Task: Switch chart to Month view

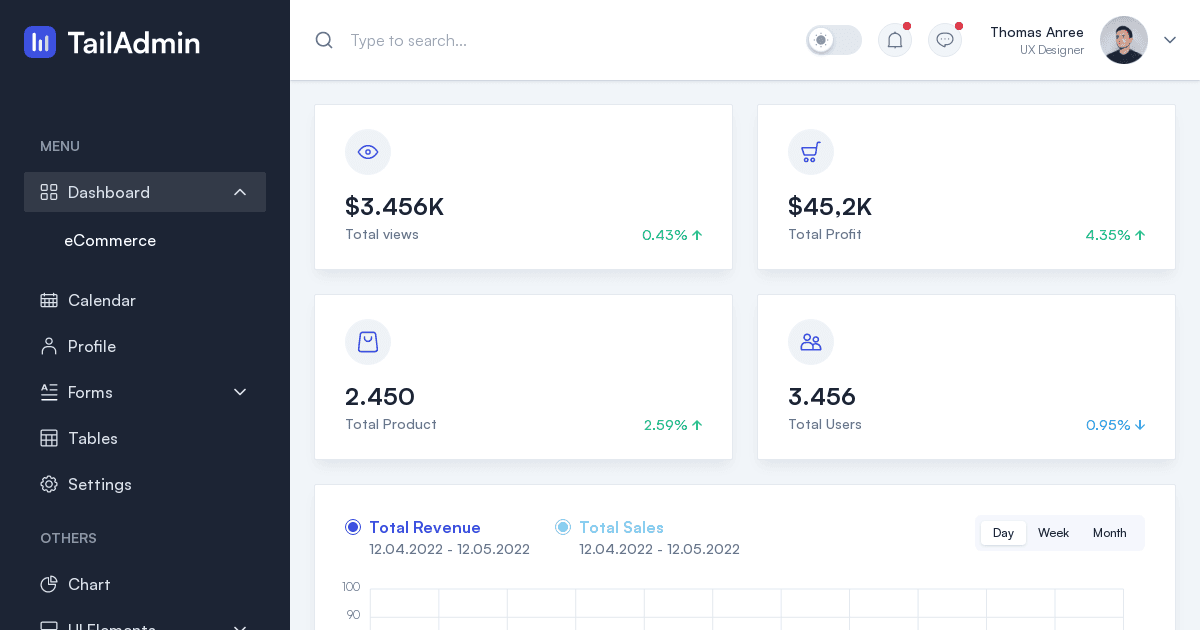Action: pyautogui.click(x=1109, y=533)
